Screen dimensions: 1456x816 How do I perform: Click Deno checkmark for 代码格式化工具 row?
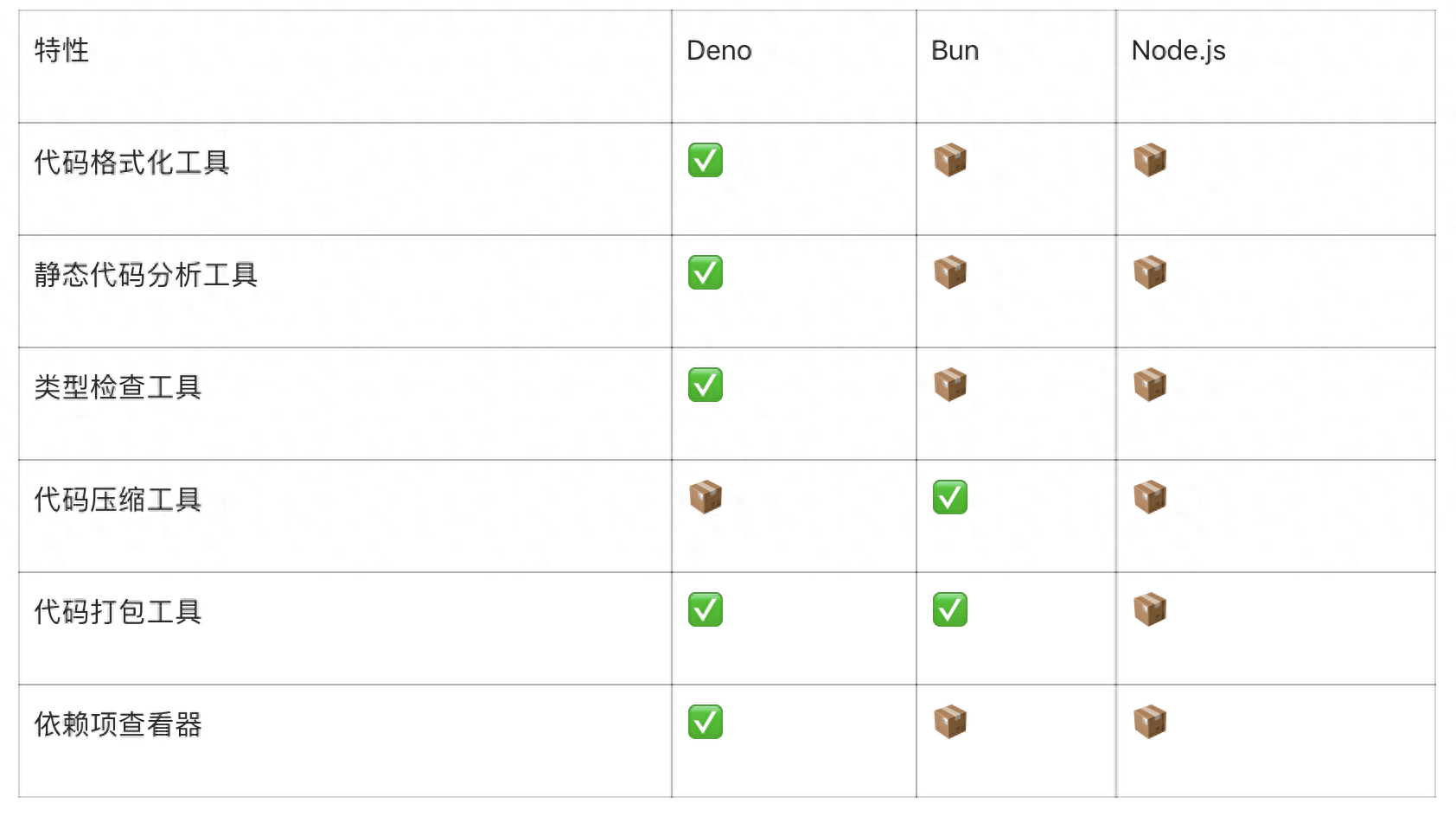pos(706,160)
